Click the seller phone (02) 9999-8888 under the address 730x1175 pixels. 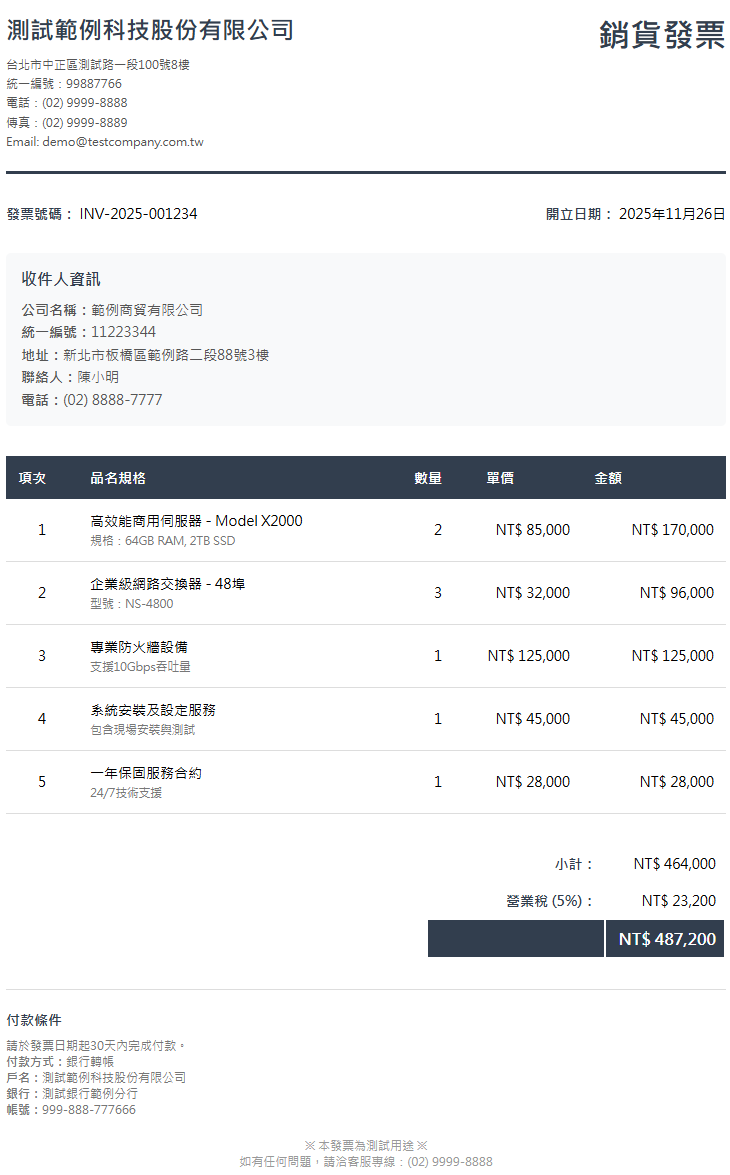85,103
